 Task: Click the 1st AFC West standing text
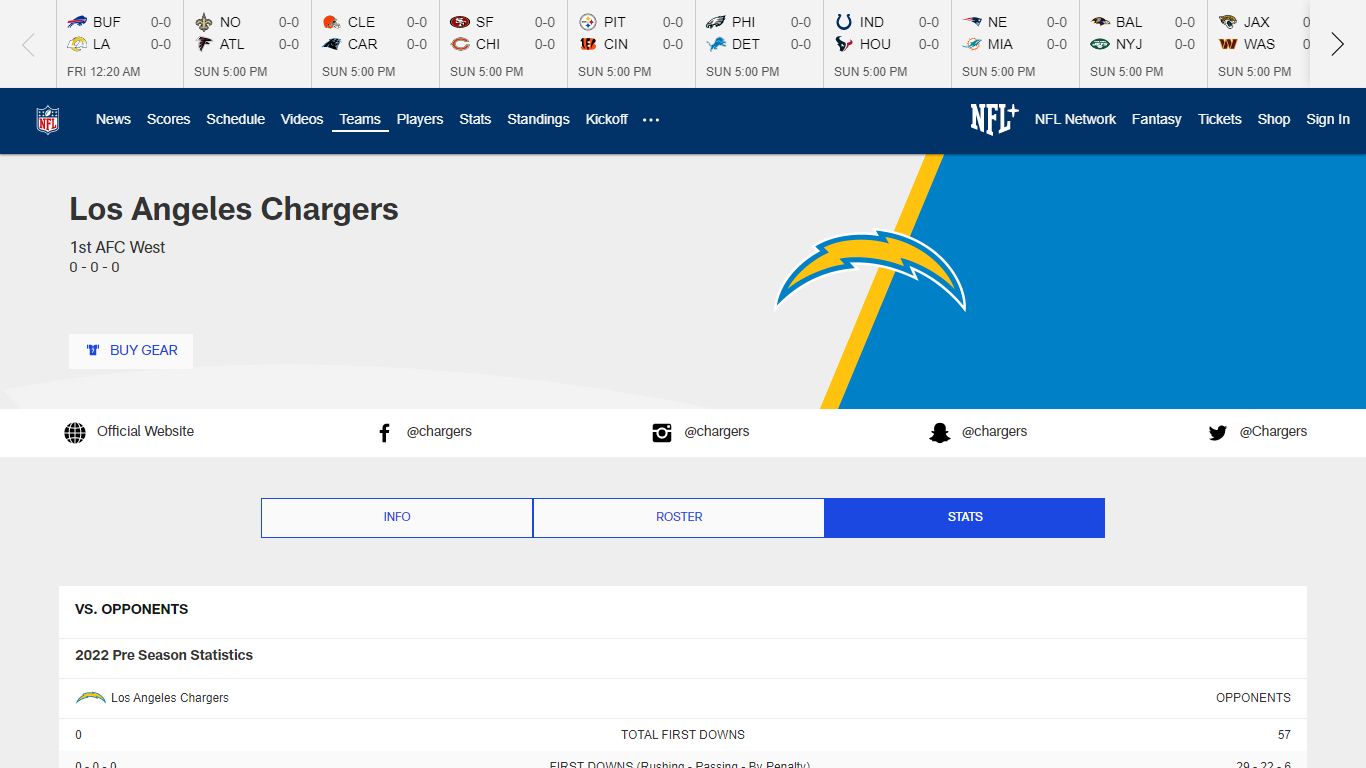click(117, 247)
